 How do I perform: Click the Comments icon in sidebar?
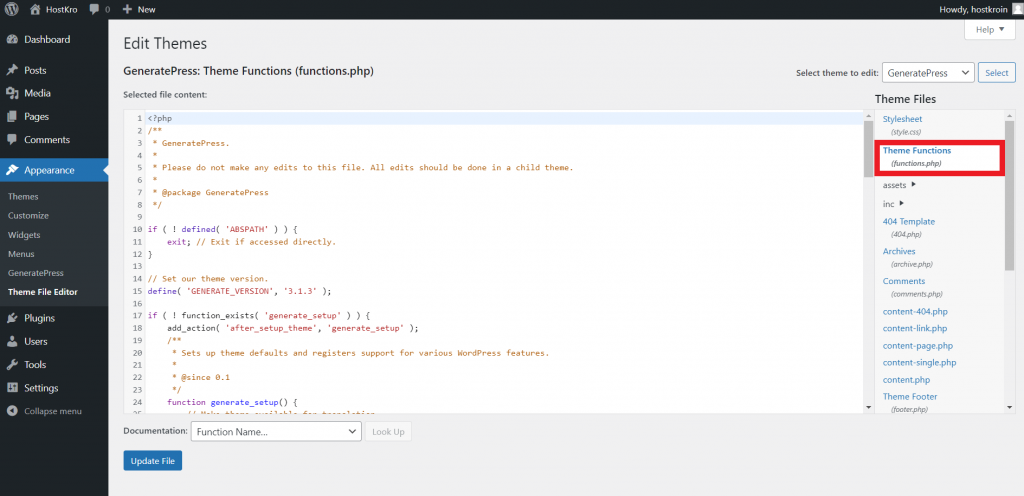tap(12, 140)
